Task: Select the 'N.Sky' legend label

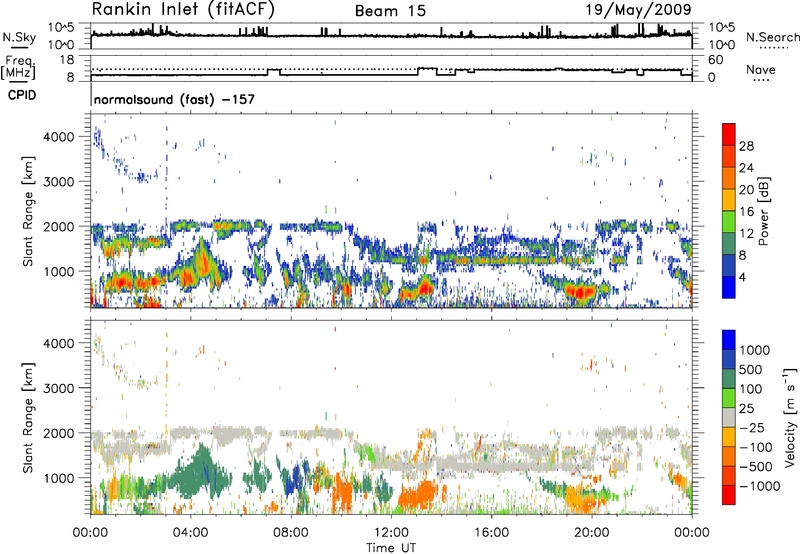Action: [x=19, y=37]
